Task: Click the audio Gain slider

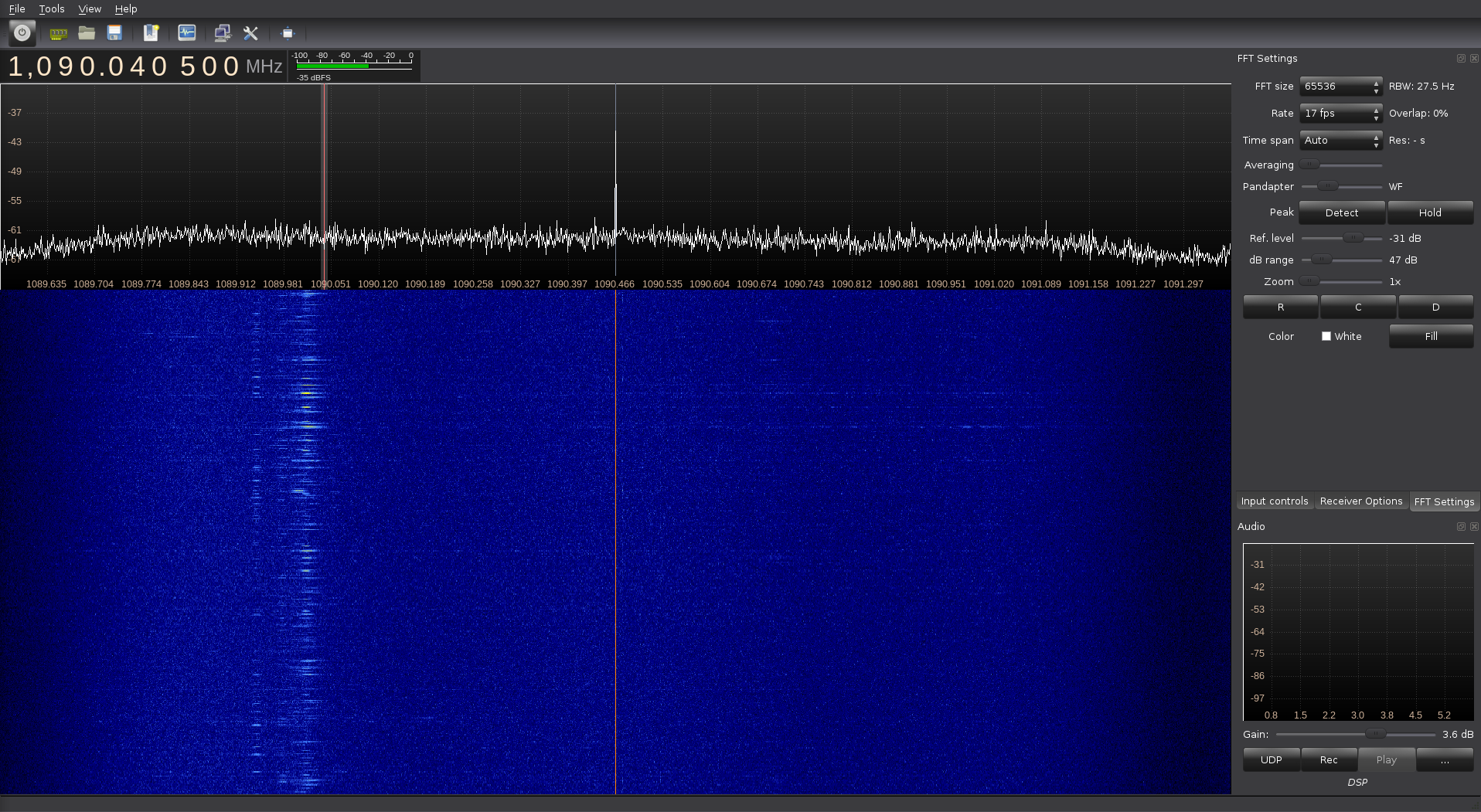Action: pyautogui.click(x=1374, y=735)
